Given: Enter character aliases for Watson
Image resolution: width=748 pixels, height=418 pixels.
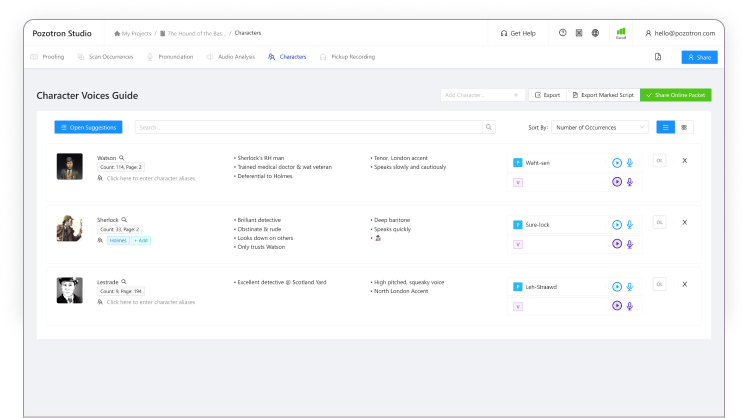Looking at the screenshot, I should click(x=151, y=178).
